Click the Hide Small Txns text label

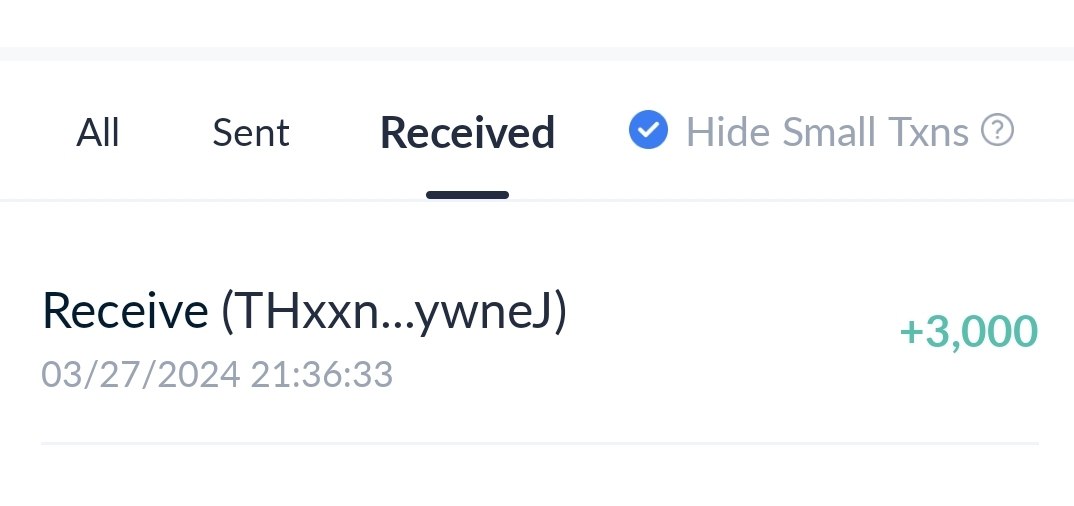tap(827, 131)
